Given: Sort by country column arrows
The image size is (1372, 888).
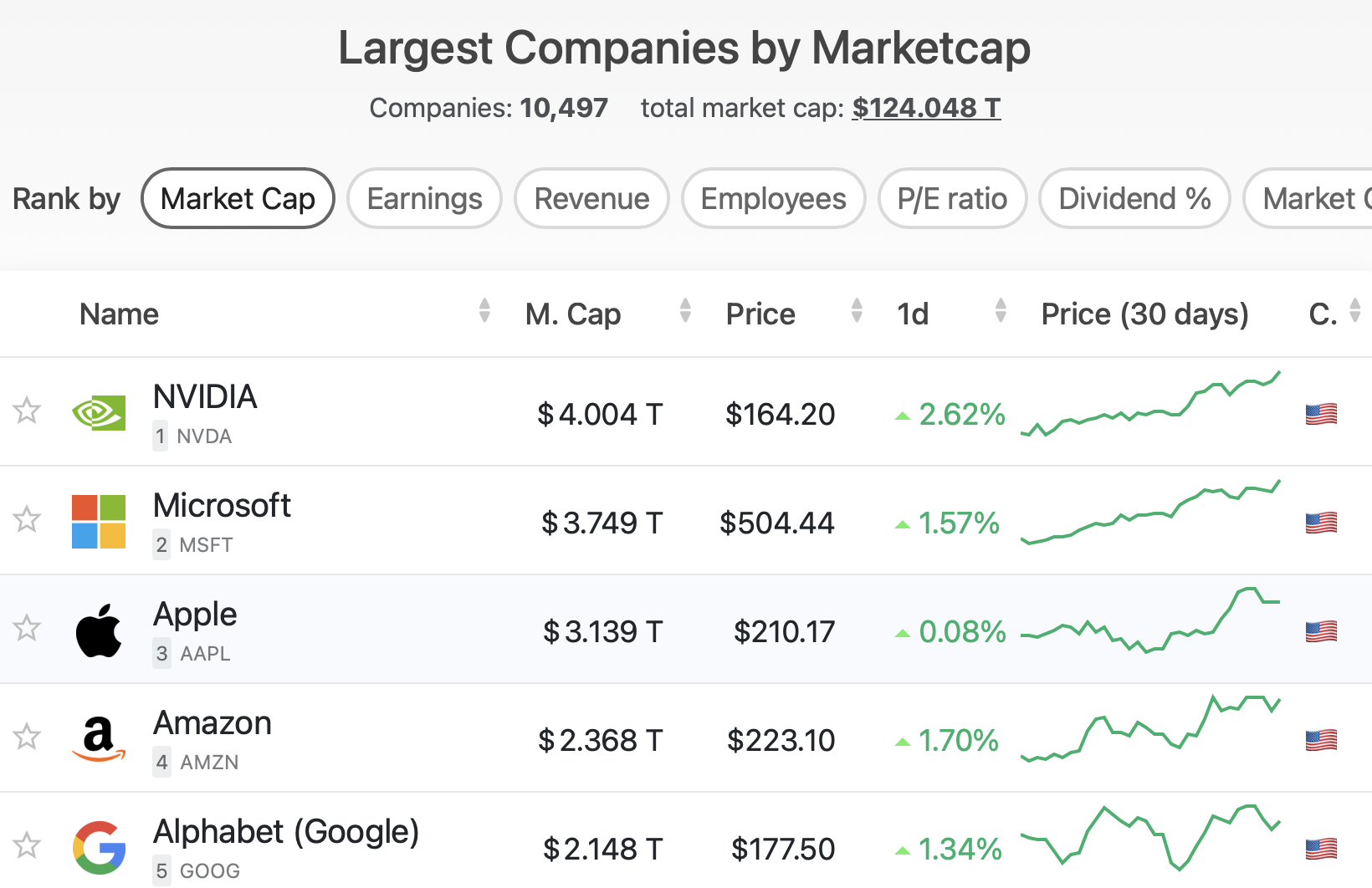Looking at the screenshot, I should coord(1355,310).
